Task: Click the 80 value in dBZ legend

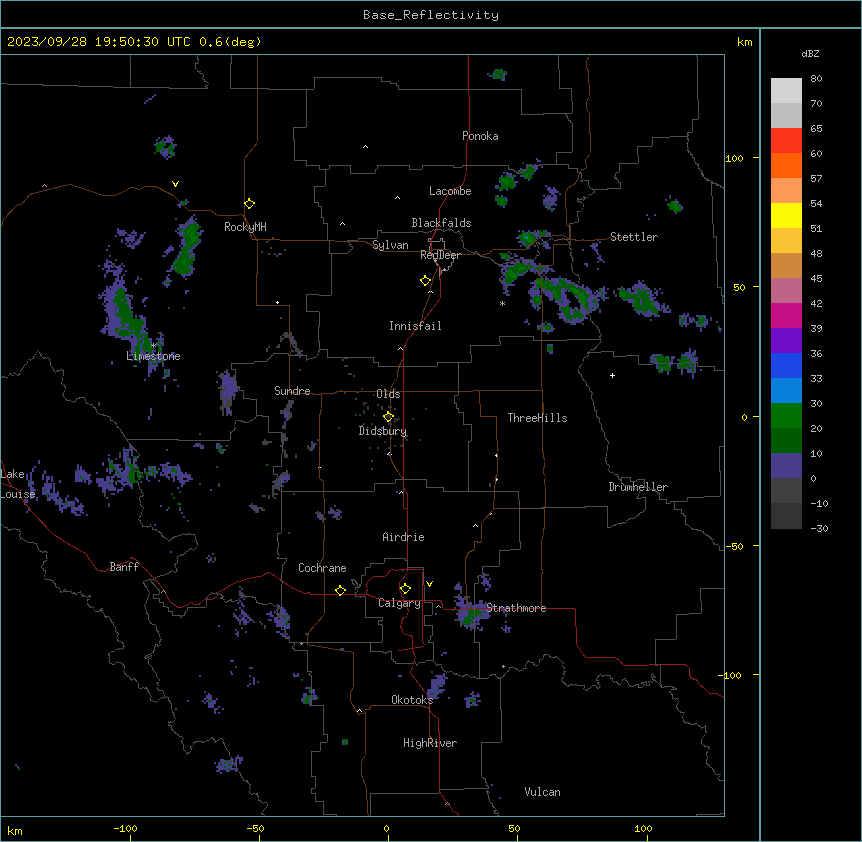Action: click(816, 79)
